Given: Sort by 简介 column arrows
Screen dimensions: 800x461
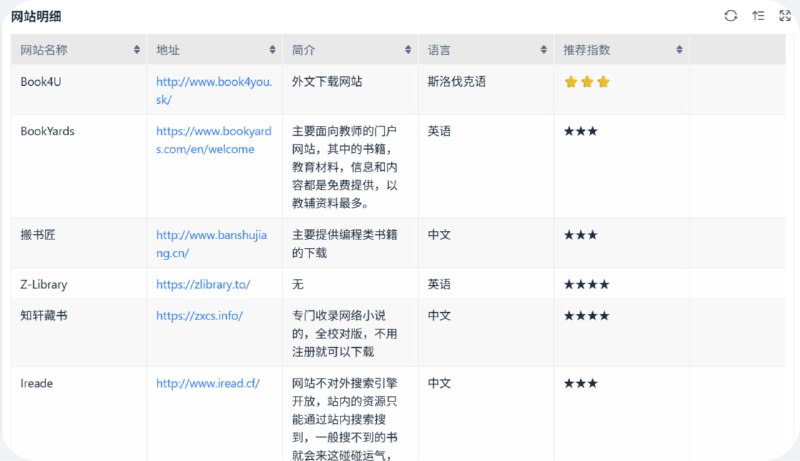Looking at the screenshot, I should click(408, 49).
